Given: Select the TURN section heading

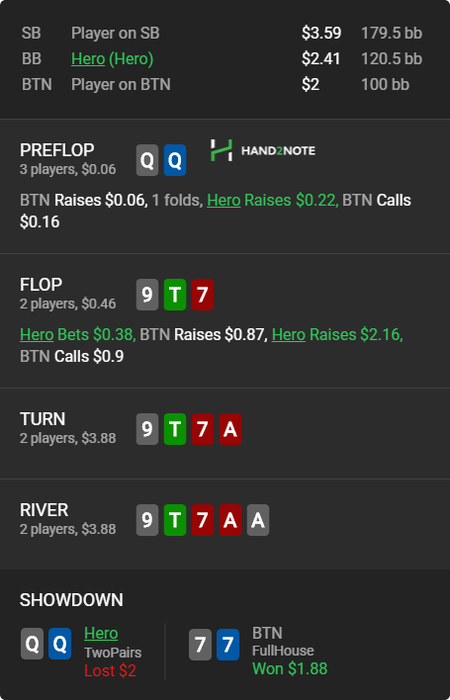Looking at the screenshot, I should (42, 419).
